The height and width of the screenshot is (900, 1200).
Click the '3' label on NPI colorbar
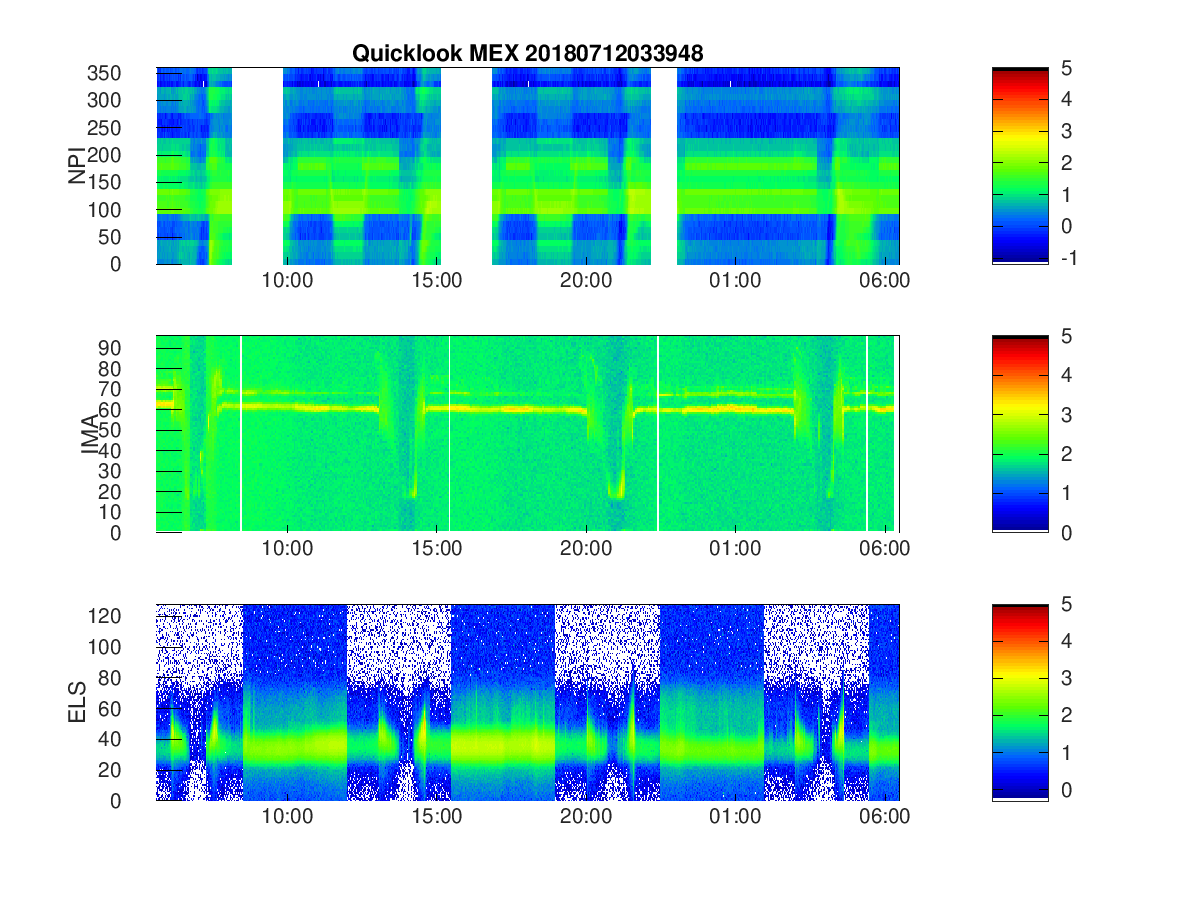pyautogui.click(x=1065, y=131)
